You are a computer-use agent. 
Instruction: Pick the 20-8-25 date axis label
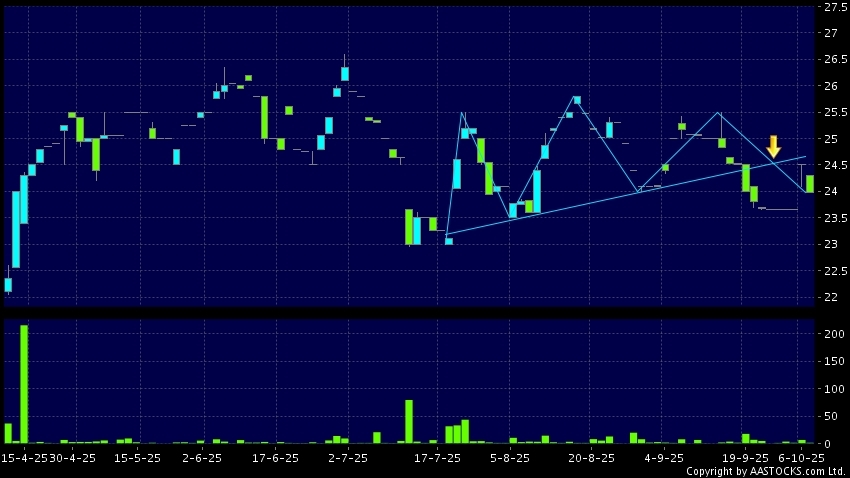point(590,458)
